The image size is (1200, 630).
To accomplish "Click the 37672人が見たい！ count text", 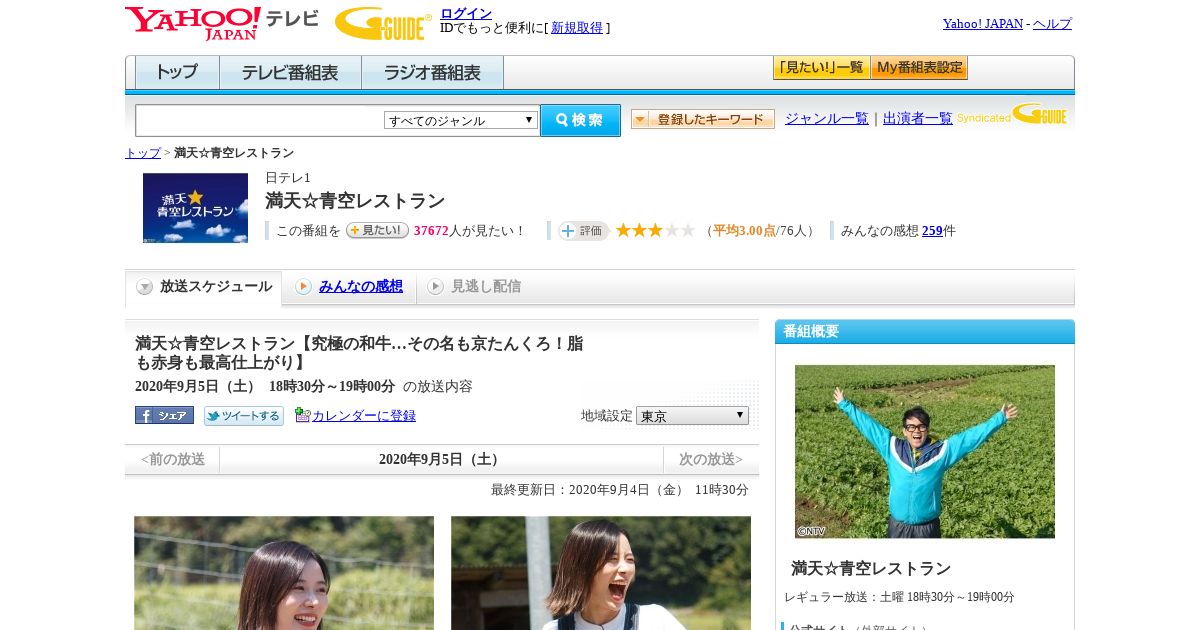I will (x=470, y=231).
